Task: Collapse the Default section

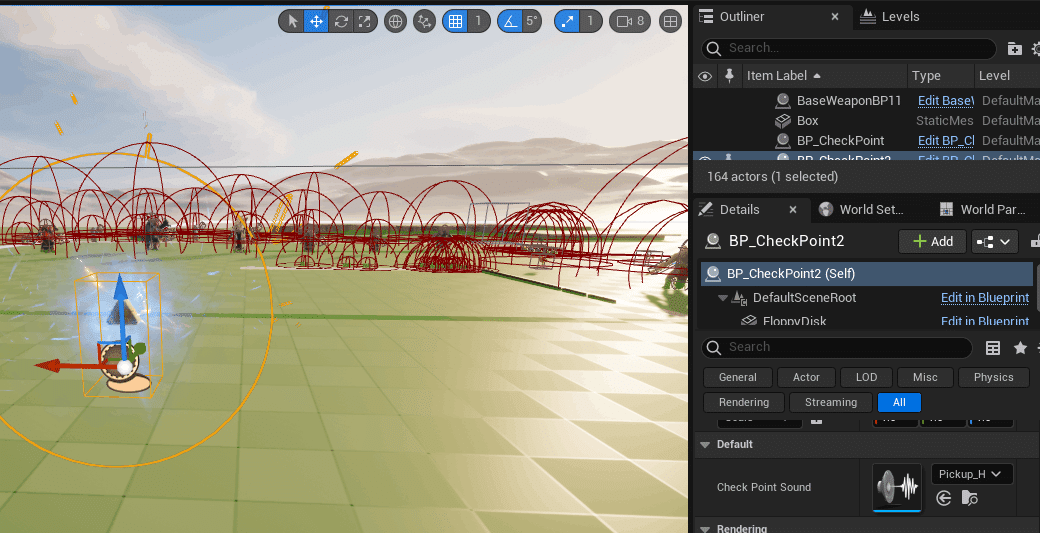Action: [705, 445]
